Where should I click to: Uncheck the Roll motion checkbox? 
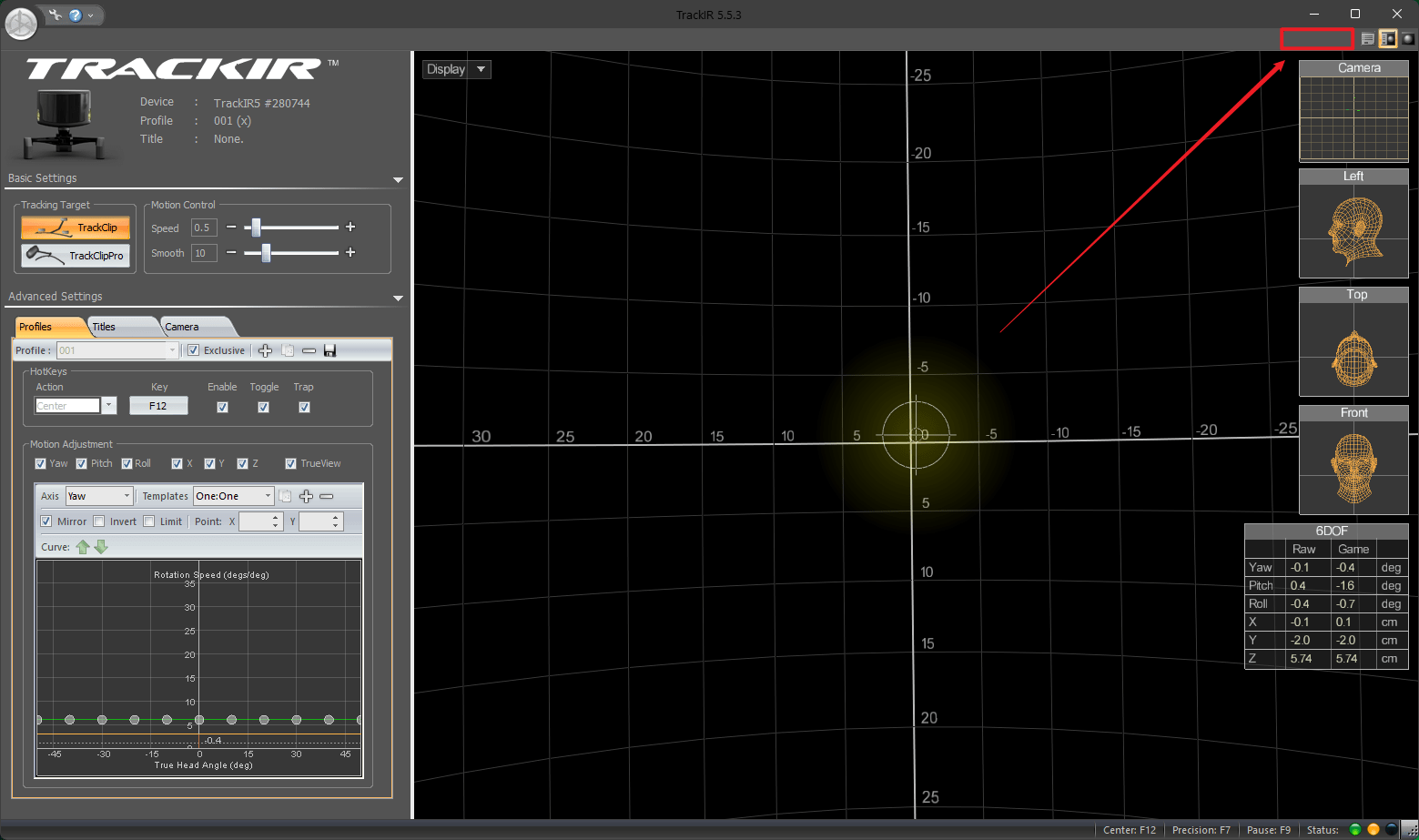click(x=127, y=463)
